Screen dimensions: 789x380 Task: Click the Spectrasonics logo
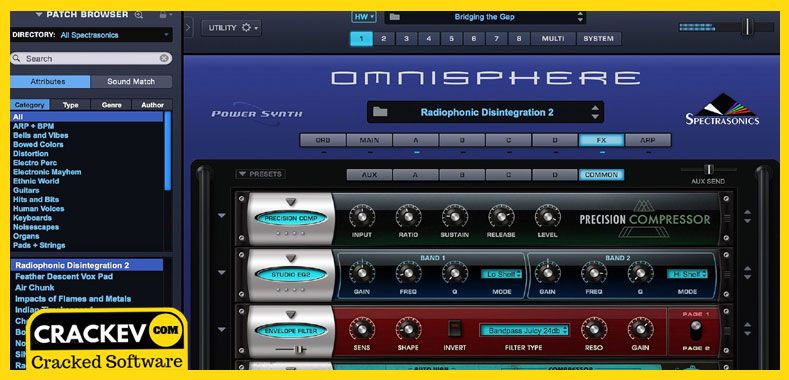722,109
